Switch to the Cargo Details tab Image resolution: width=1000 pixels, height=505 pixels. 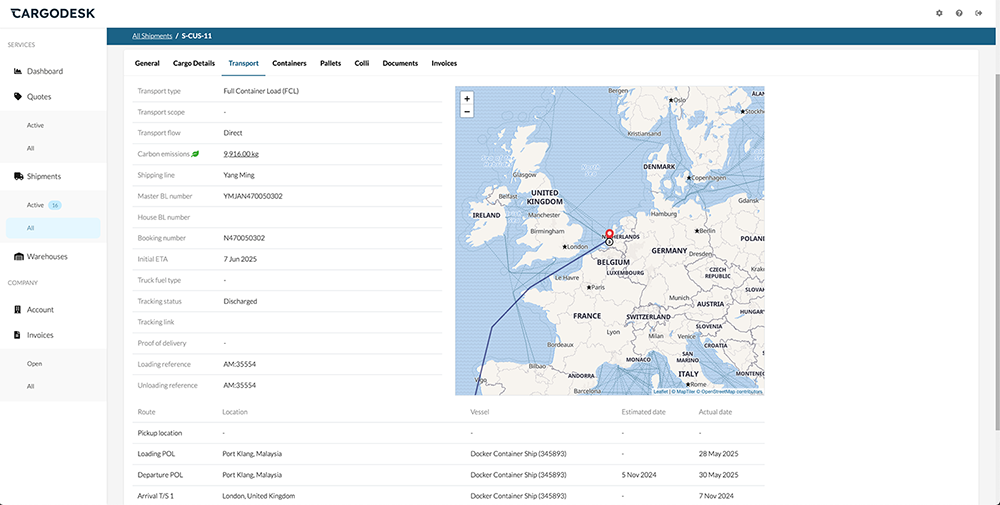pos(194,63)
